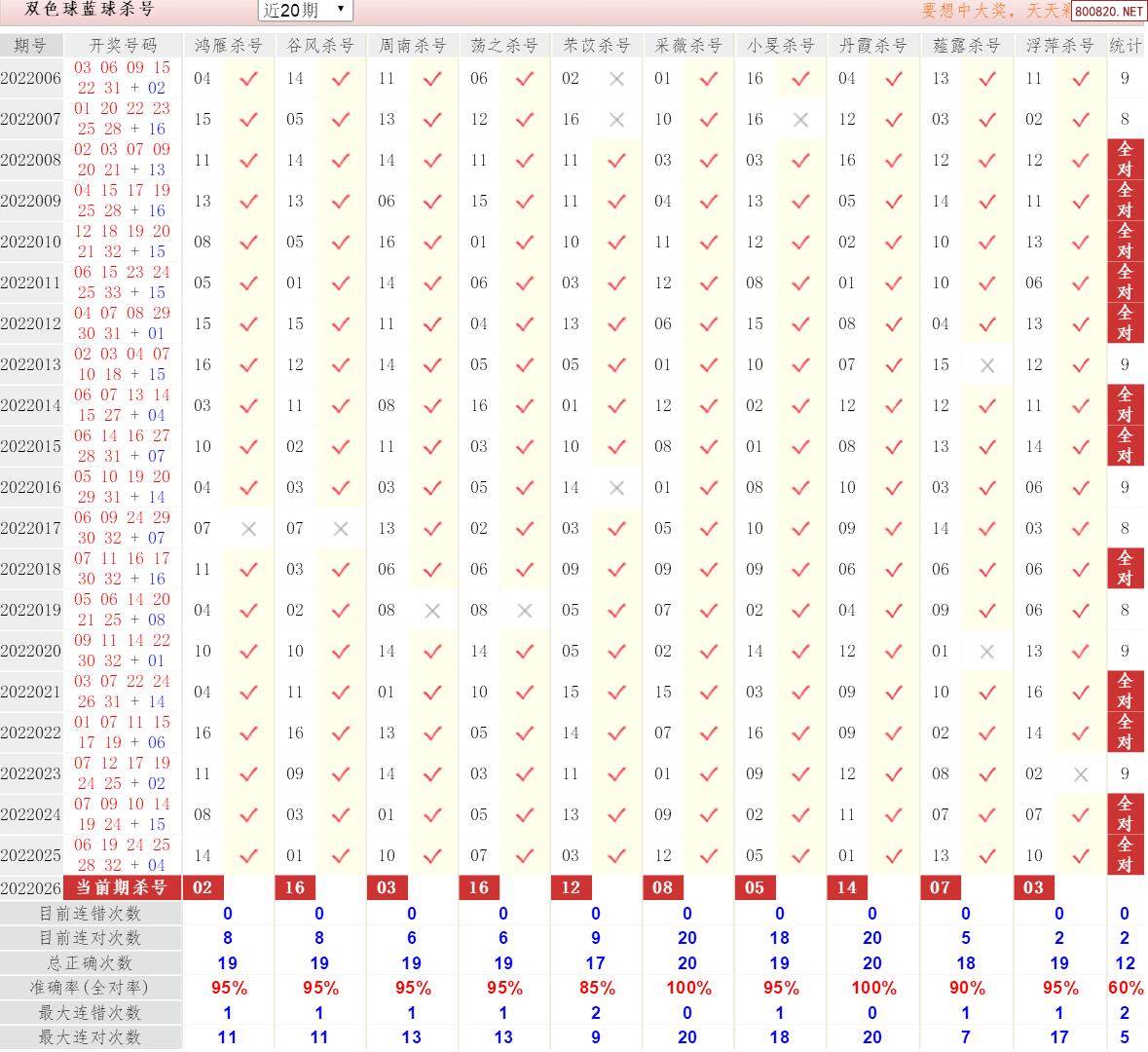Image resolution: width=1148 pixels, height=1052 pixels.
Task: Click the 目前连对次数 row label
Action: coord(90,938)
